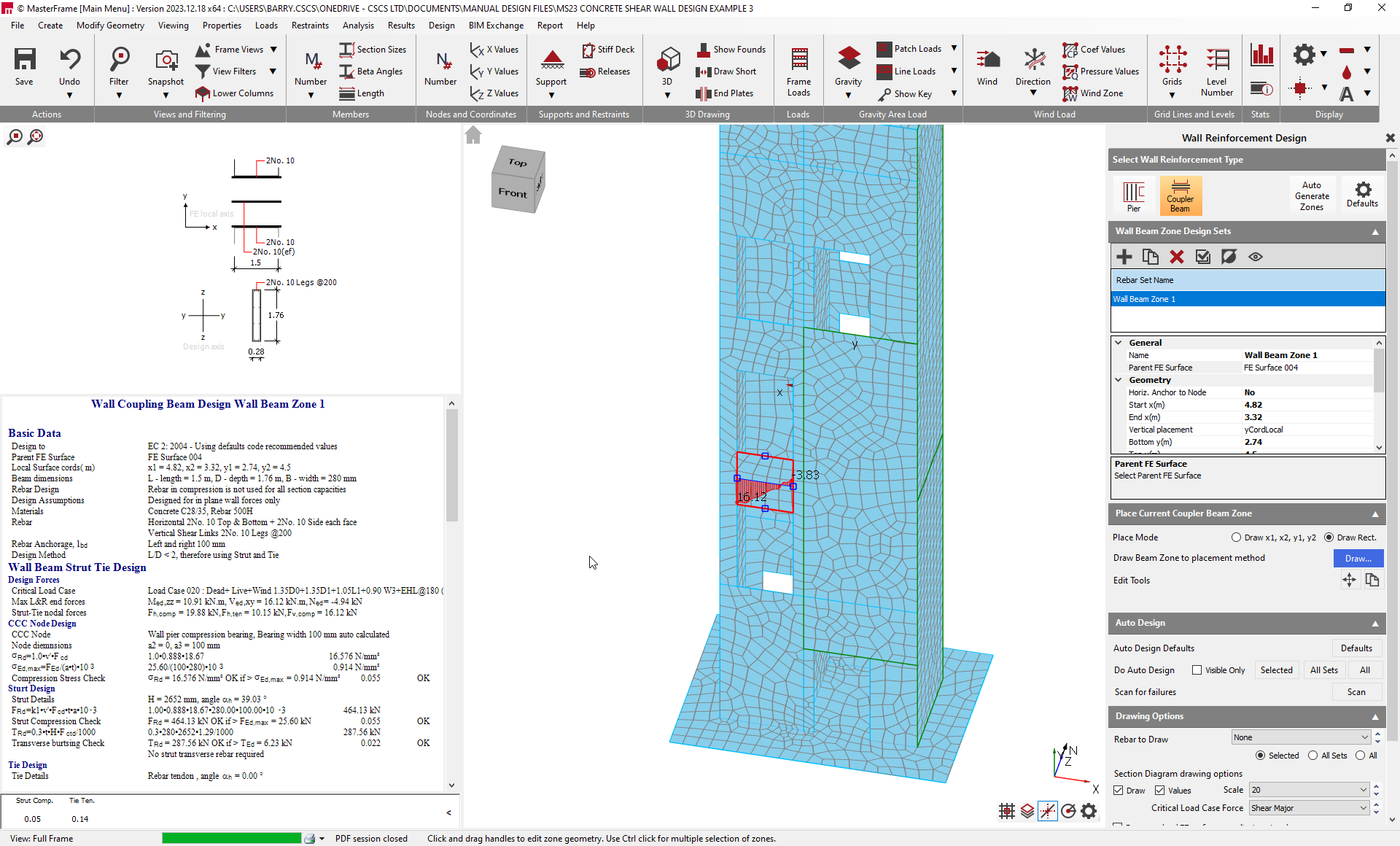Click the Snapshot camera icon
1400x846 pixels.
coord(166,61)
